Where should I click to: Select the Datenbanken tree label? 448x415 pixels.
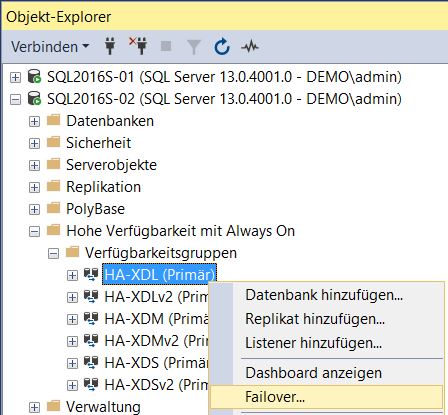tap(110, 121)
